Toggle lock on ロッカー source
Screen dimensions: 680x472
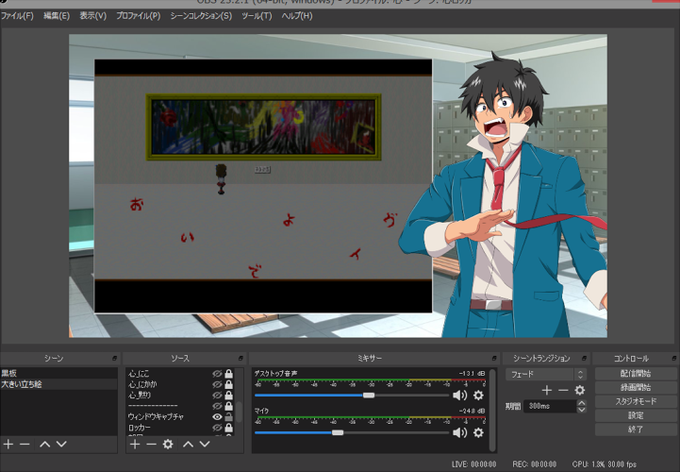tap(229, 428)
